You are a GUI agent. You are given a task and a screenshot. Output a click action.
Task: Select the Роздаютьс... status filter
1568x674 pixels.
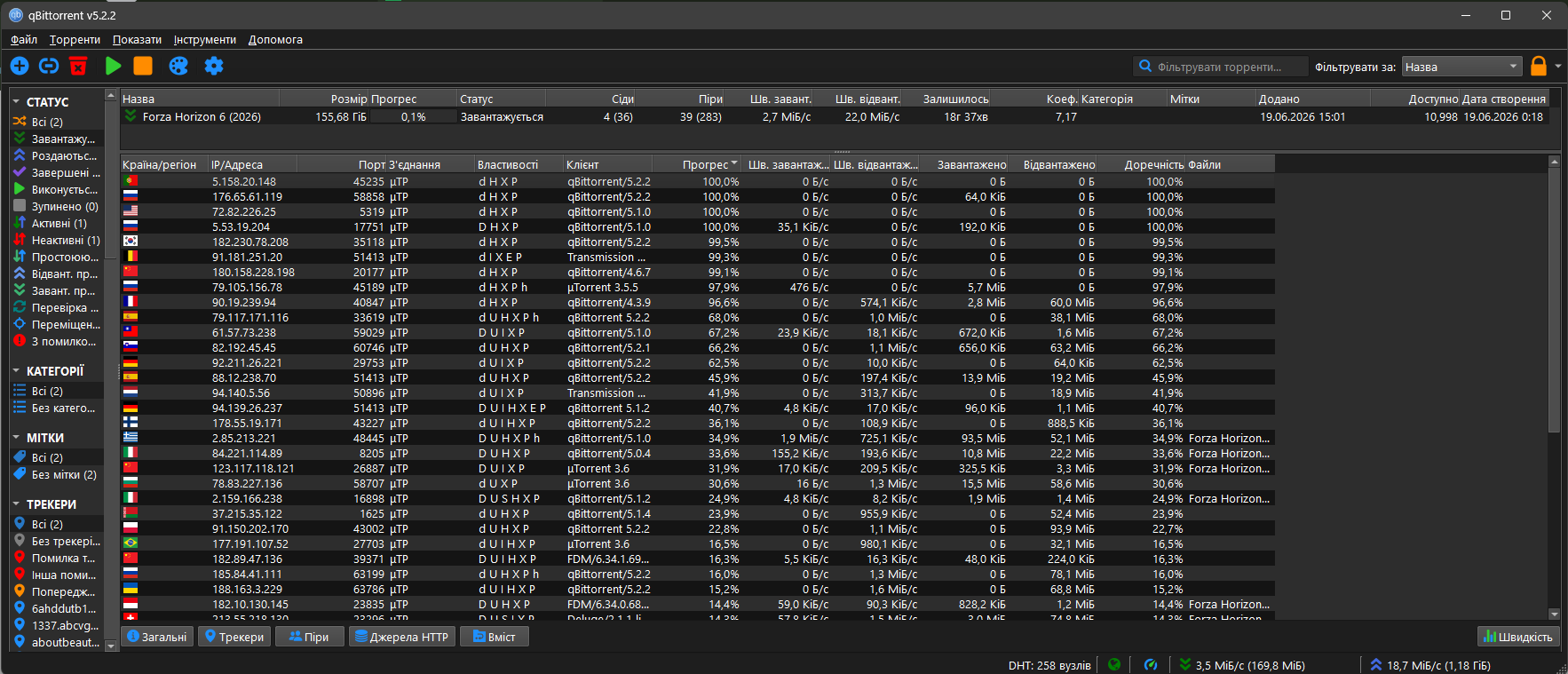[x=57, y=155]
